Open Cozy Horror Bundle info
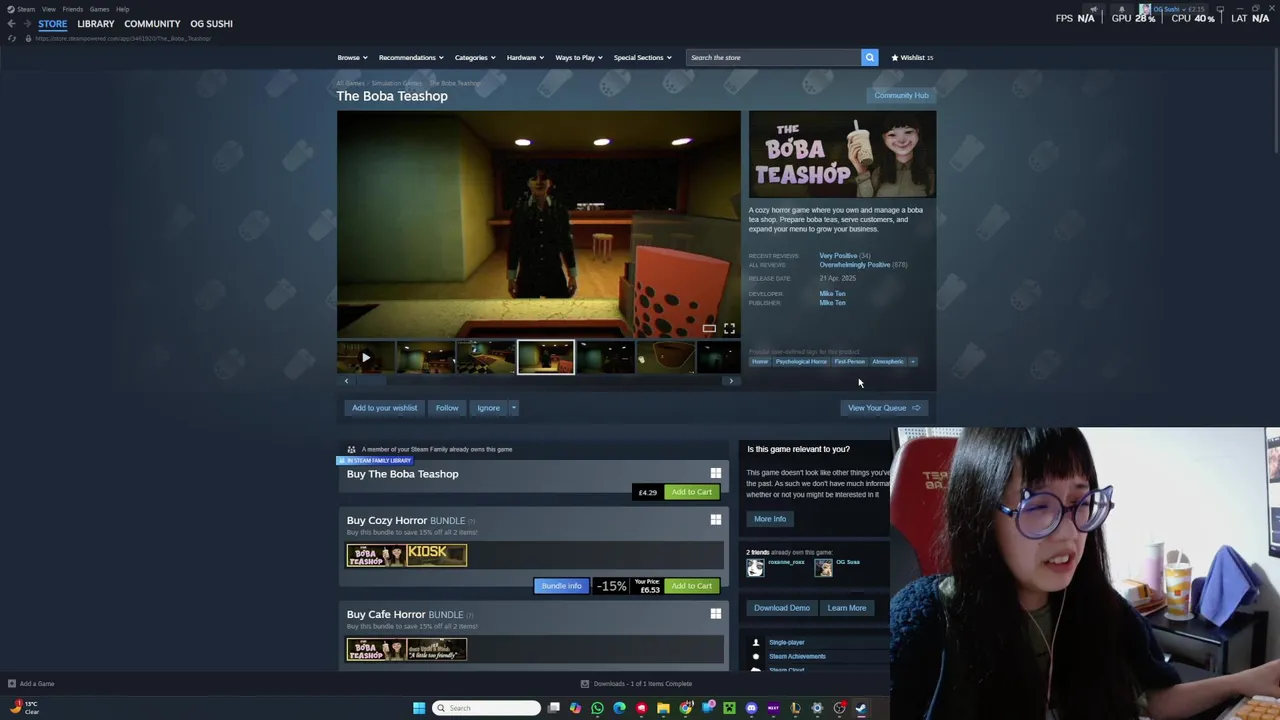Image resolution: width=1280 pixels, height=720 pixels. pyautogui.click(x=561, y=586)
